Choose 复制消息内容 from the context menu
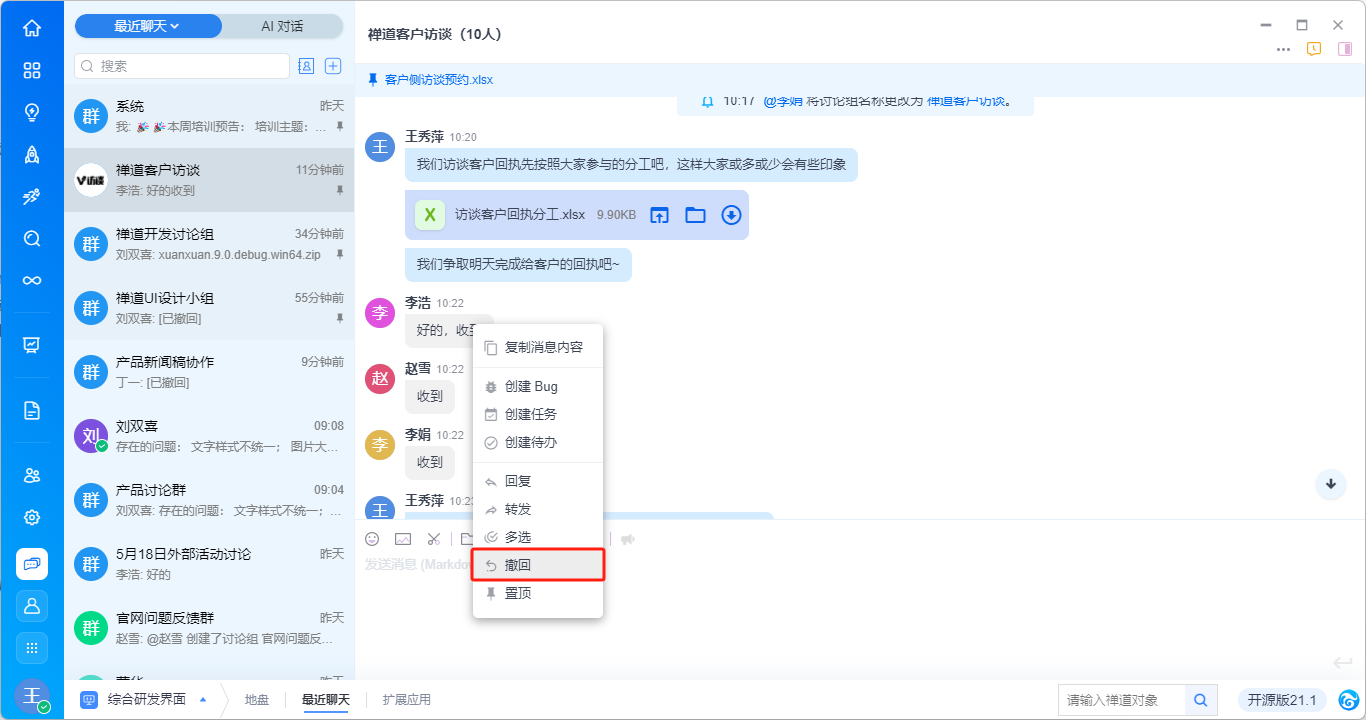Image resolution: width=1366 pixels, height=720 pixels. pyautogui.click(x=538, y=347)
